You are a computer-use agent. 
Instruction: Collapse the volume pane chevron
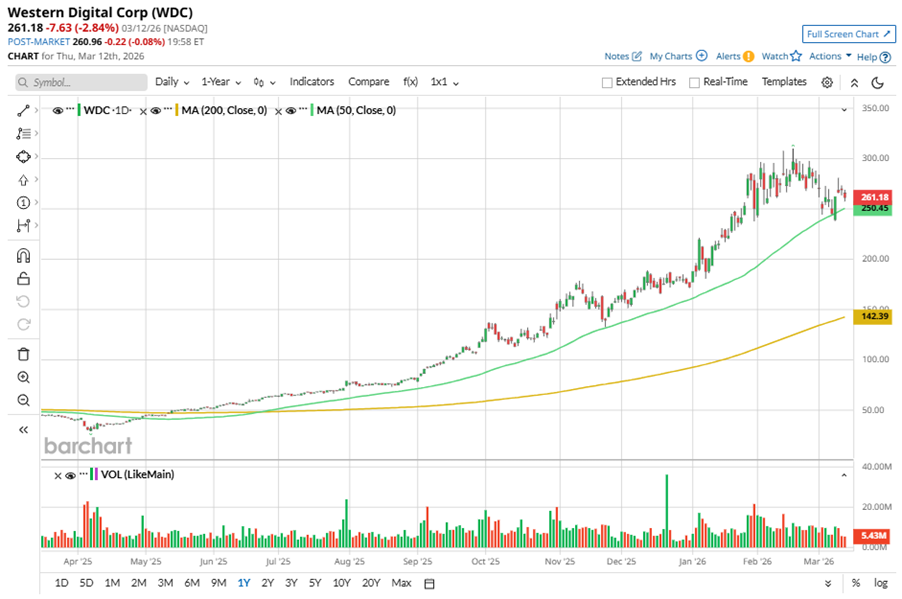[x=844, y=475]
